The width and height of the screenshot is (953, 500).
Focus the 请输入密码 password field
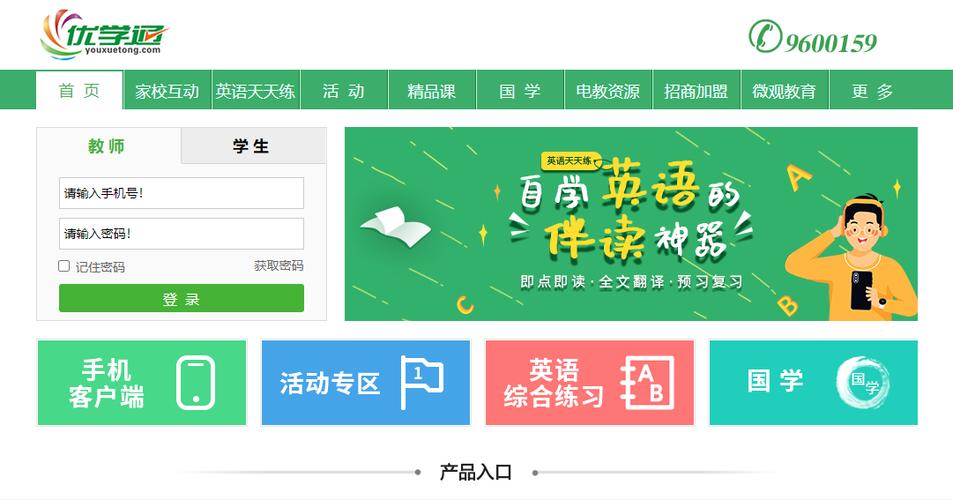point(181,234)
